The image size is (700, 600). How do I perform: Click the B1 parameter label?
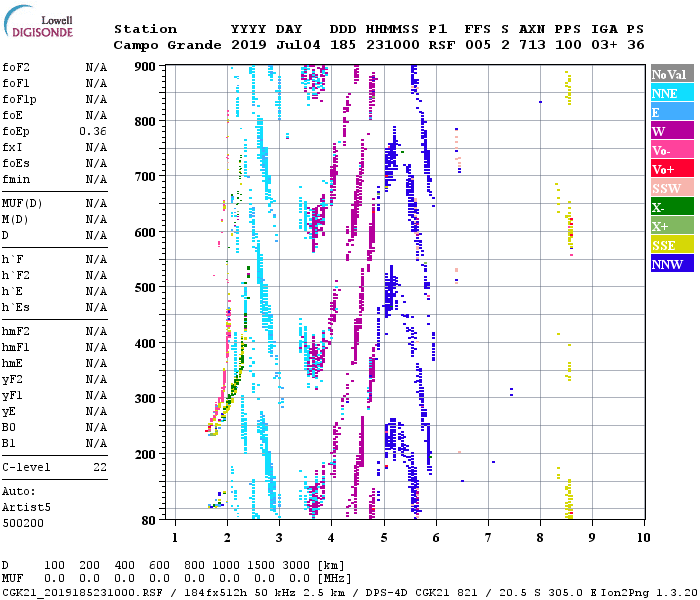[x=9, y=443]
